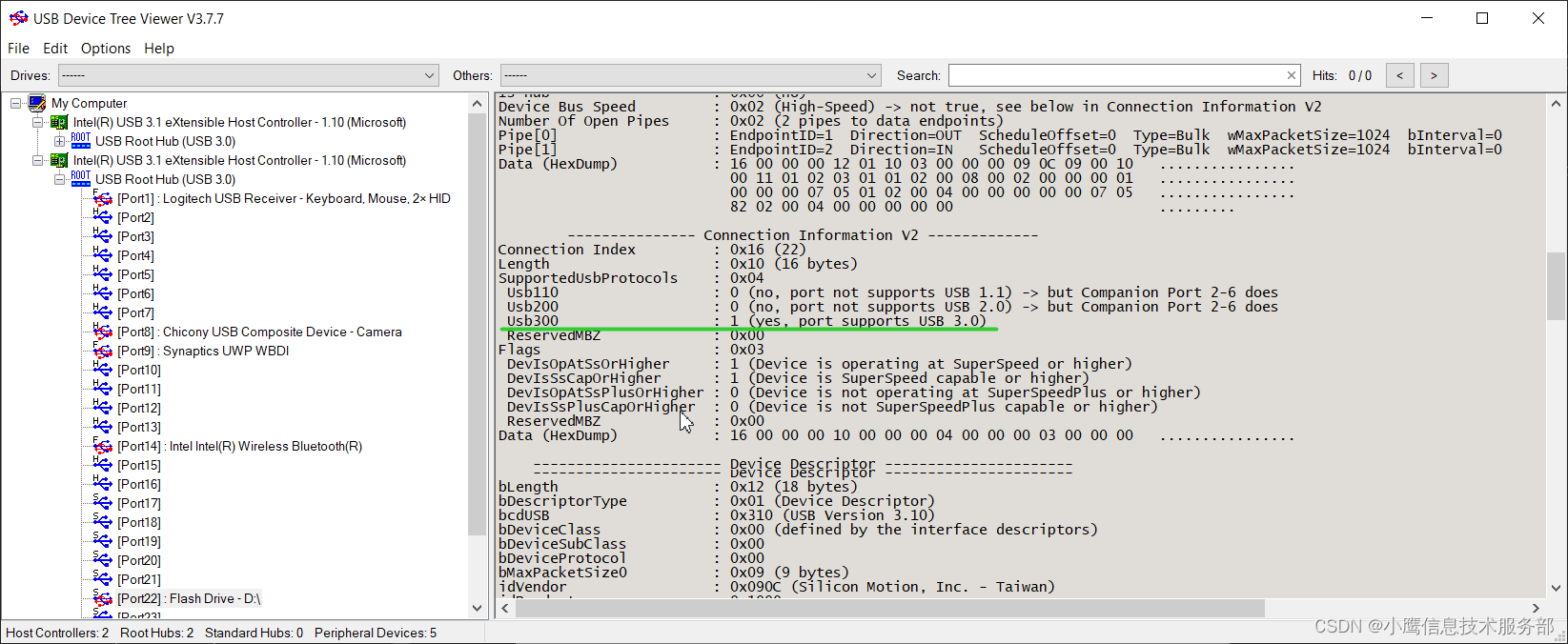Click tree panel scroll up arrow
Screen dimensions: 1568x644
click(478, 103)
